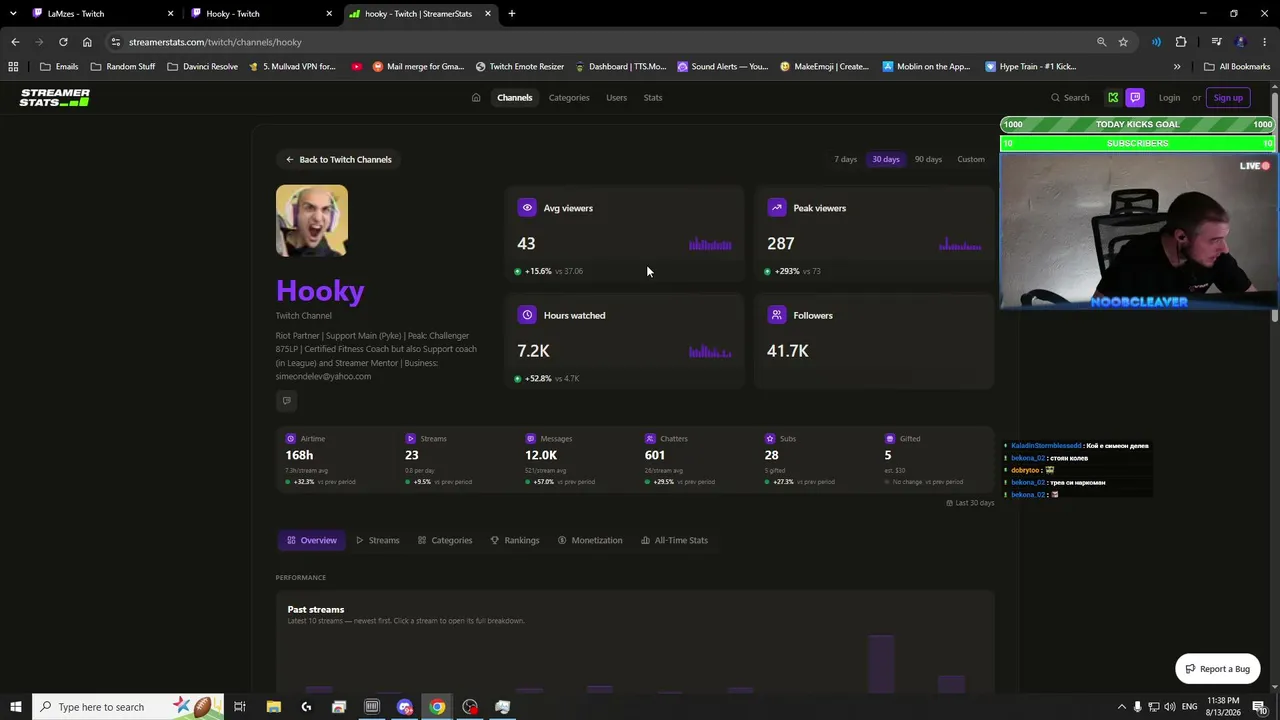1280x720 pixels.
Task: Click the Login link
Action: [1169, 98]
